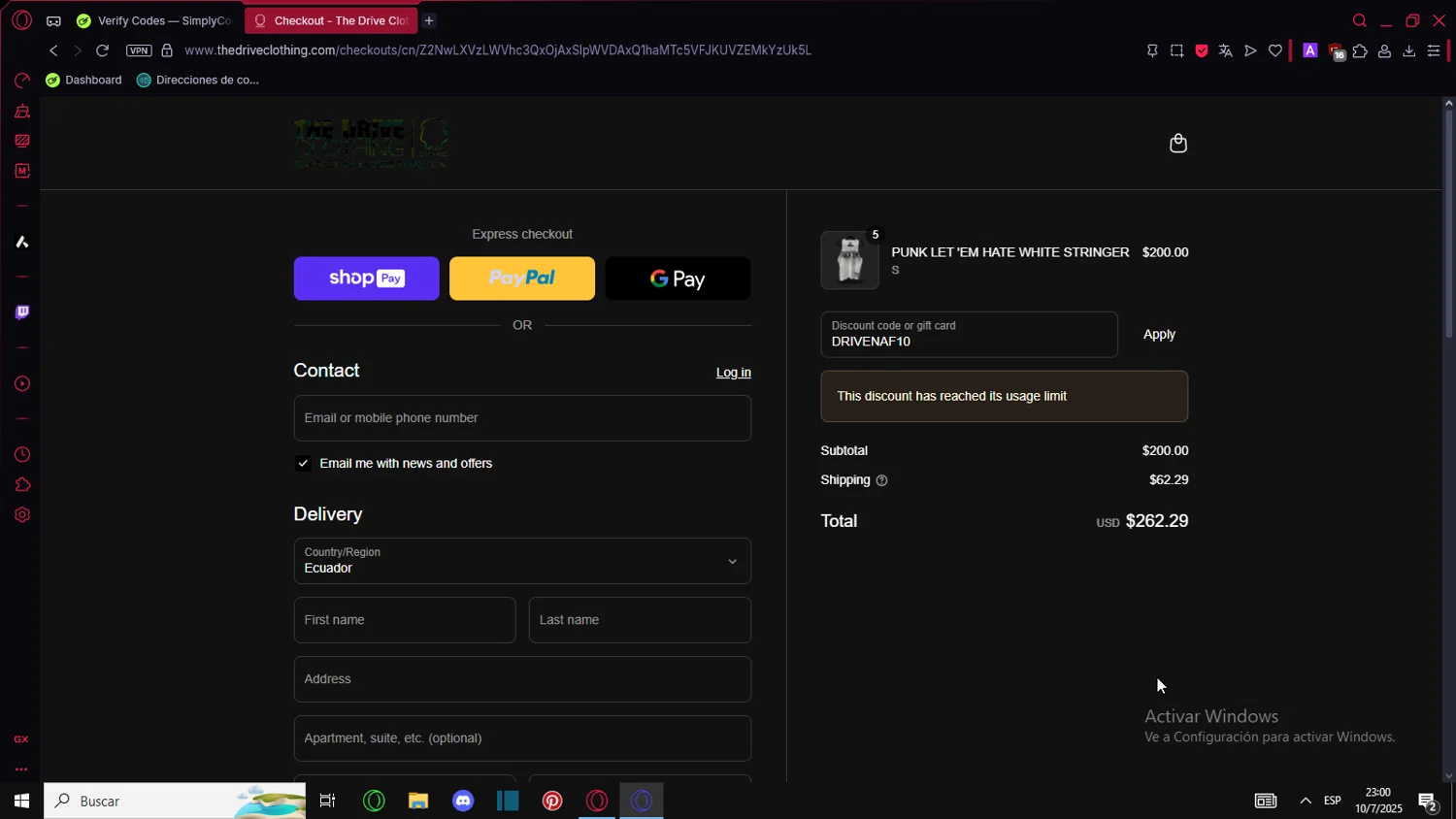The image size is (1456, 819).
Task: Click the discount code field with DRIVENAF10
Action: point(969,335)
